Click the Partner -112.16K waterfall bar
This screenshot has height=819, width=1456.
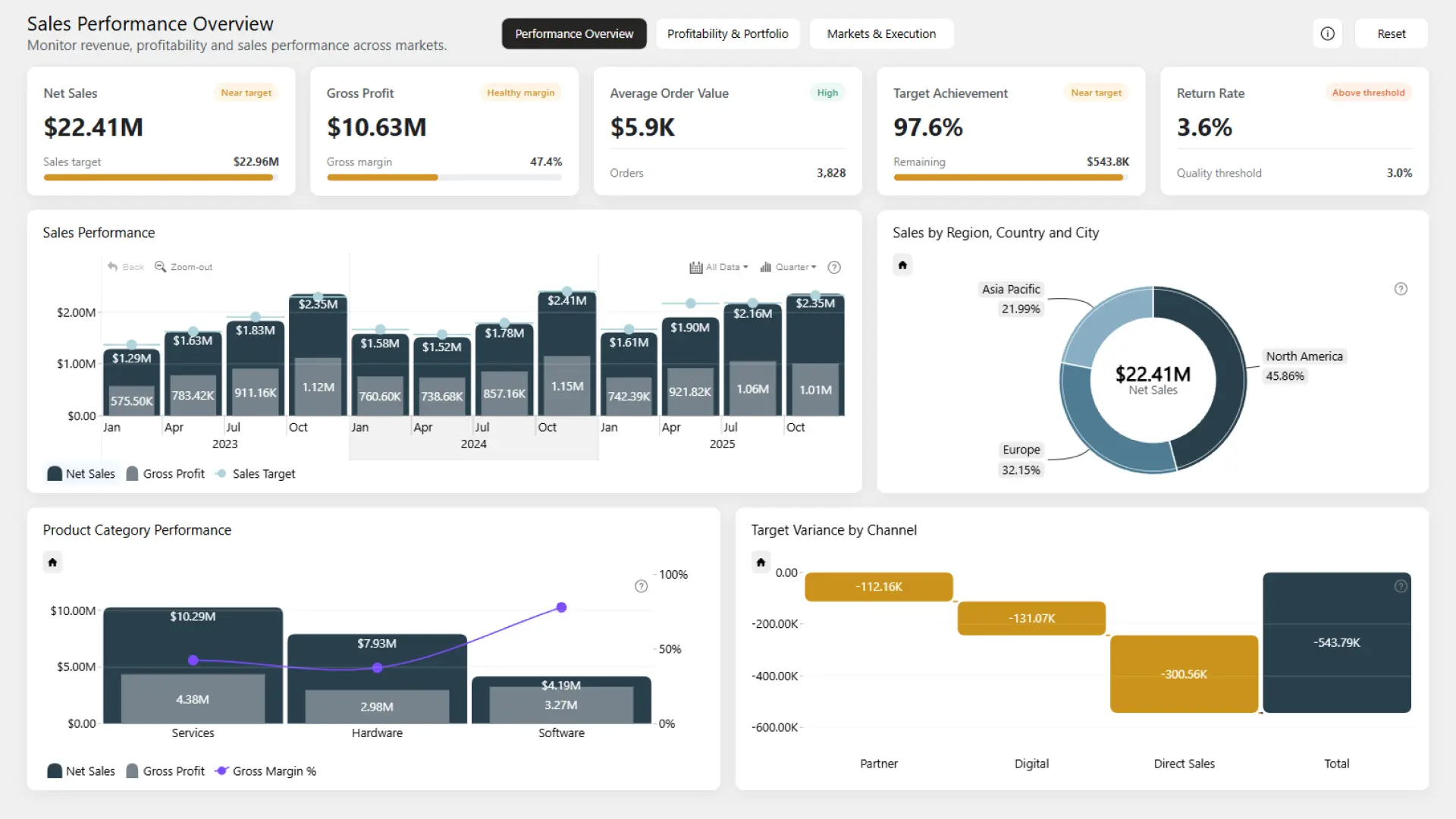[879, 587]
